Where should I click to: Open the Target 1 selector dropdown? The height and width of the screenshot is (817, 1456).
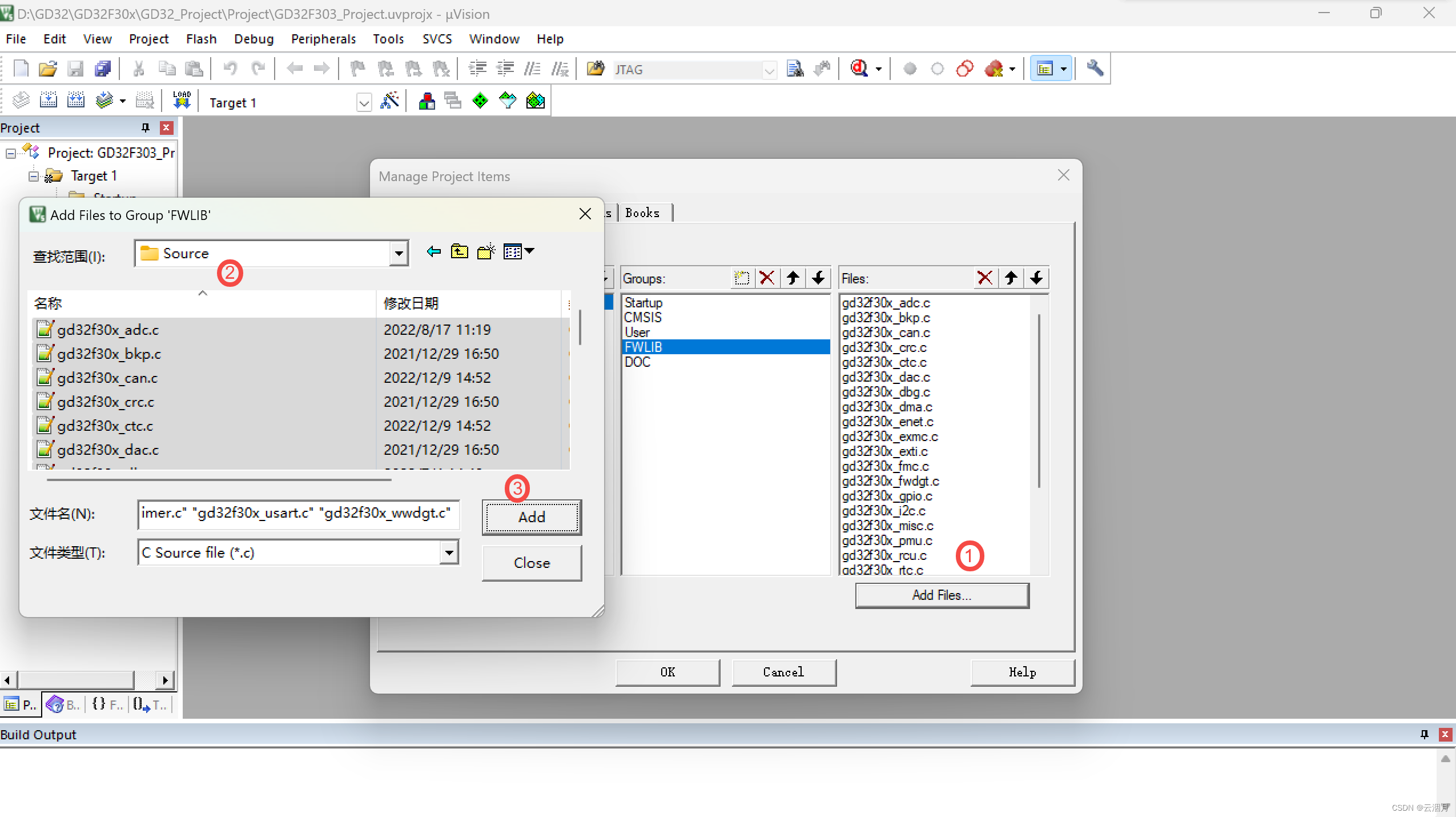[364, 103]
